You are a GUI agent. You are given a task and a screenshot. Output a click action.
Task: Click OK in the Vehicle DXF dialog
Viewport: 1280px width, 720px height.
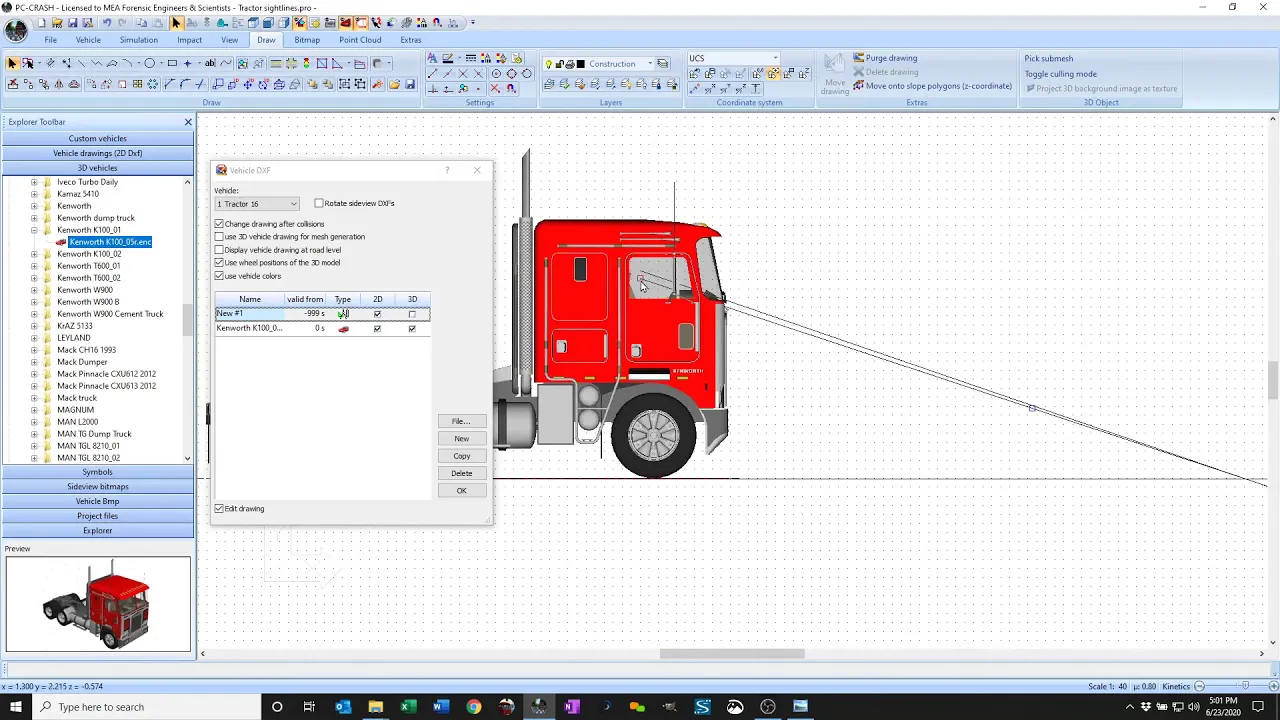[x=461, y=490]
